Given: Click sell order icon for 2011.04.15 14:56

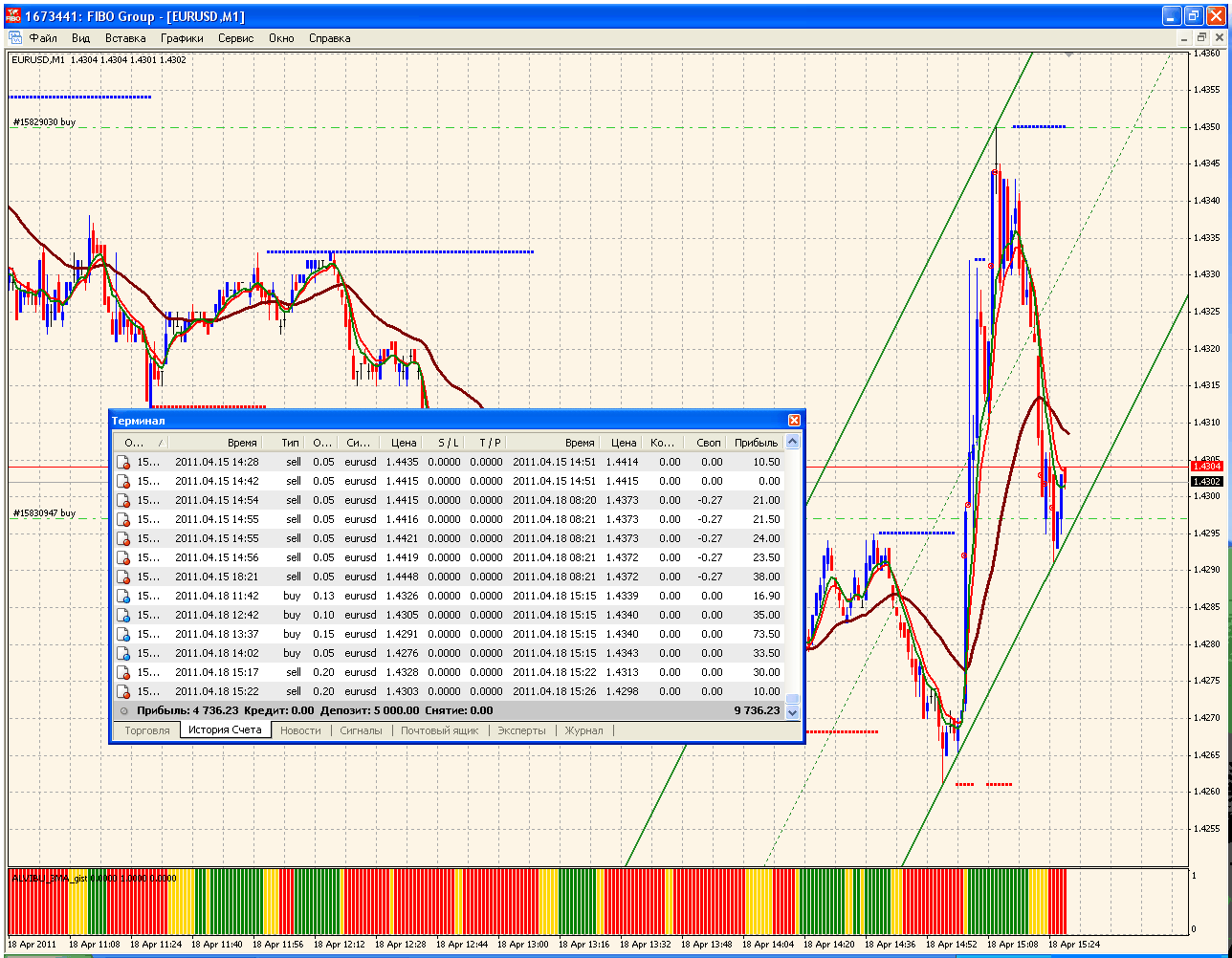Looking at the screenshot, I should [x=122, y=557].
